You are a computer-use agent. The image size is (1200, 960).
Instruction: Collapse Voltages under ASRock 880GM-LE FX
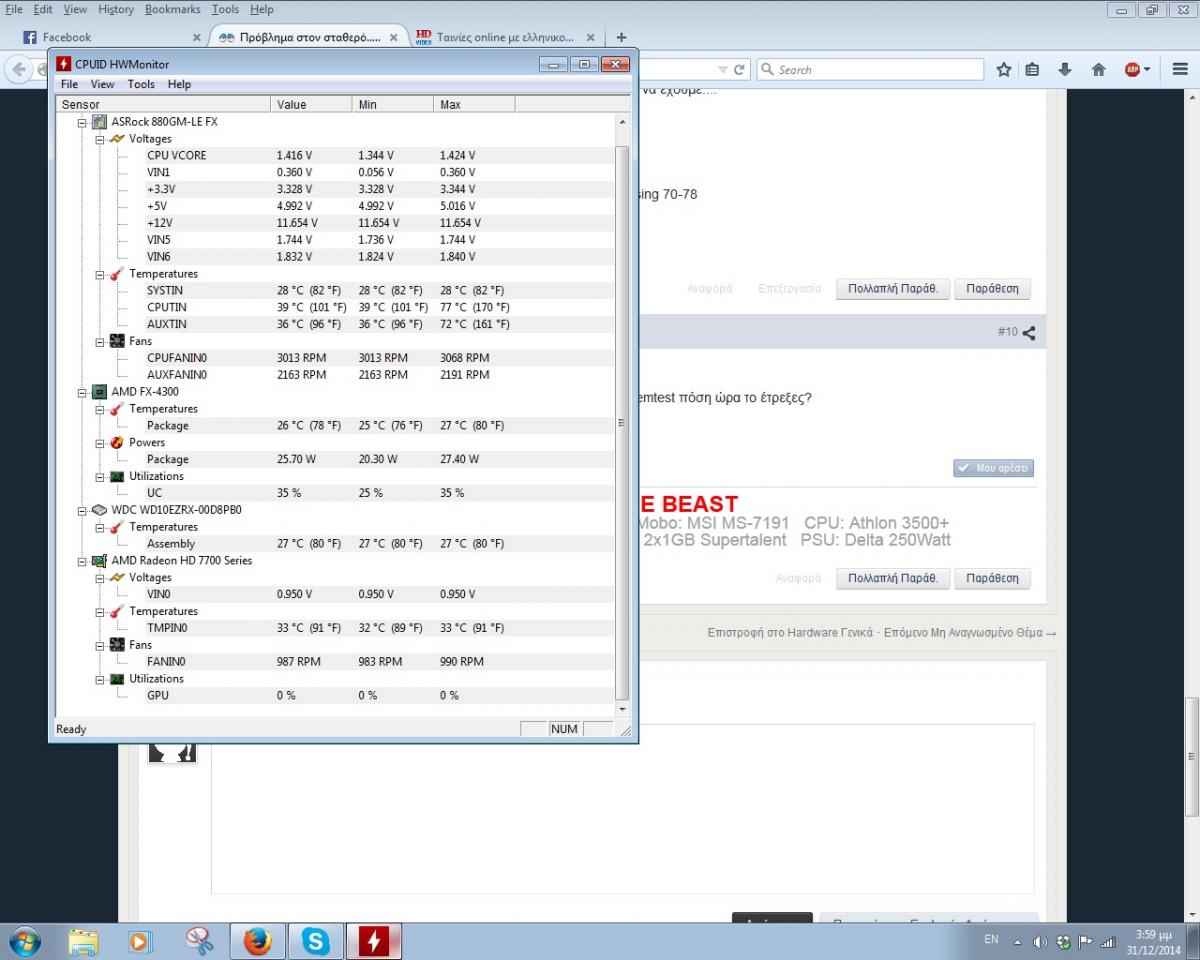point(100,139)
